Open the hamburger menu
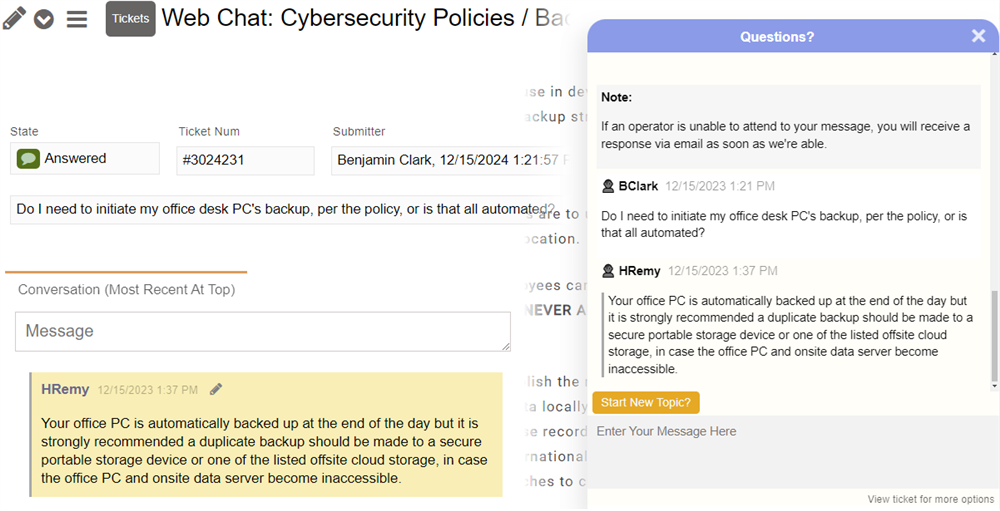 pyautogui.click(x=77, y=19)
